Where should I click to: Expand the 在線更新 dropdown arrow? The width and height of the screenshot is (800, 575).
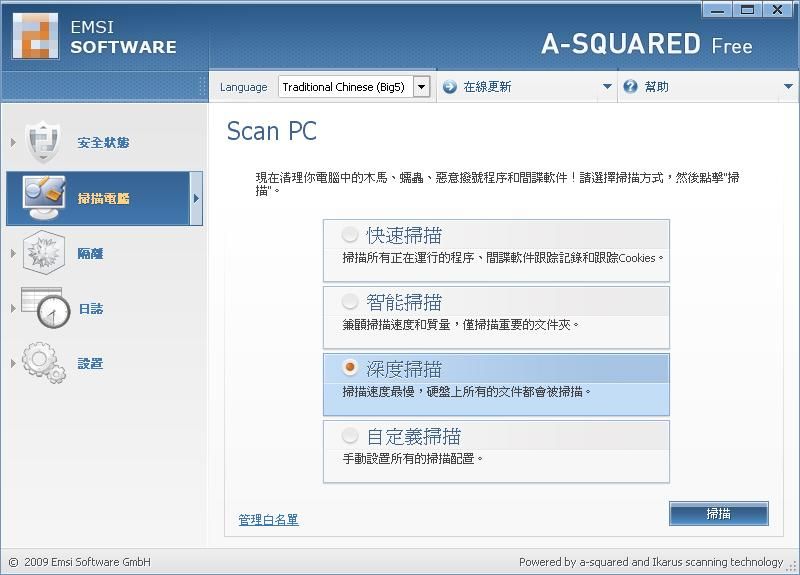tap(606, 87)
